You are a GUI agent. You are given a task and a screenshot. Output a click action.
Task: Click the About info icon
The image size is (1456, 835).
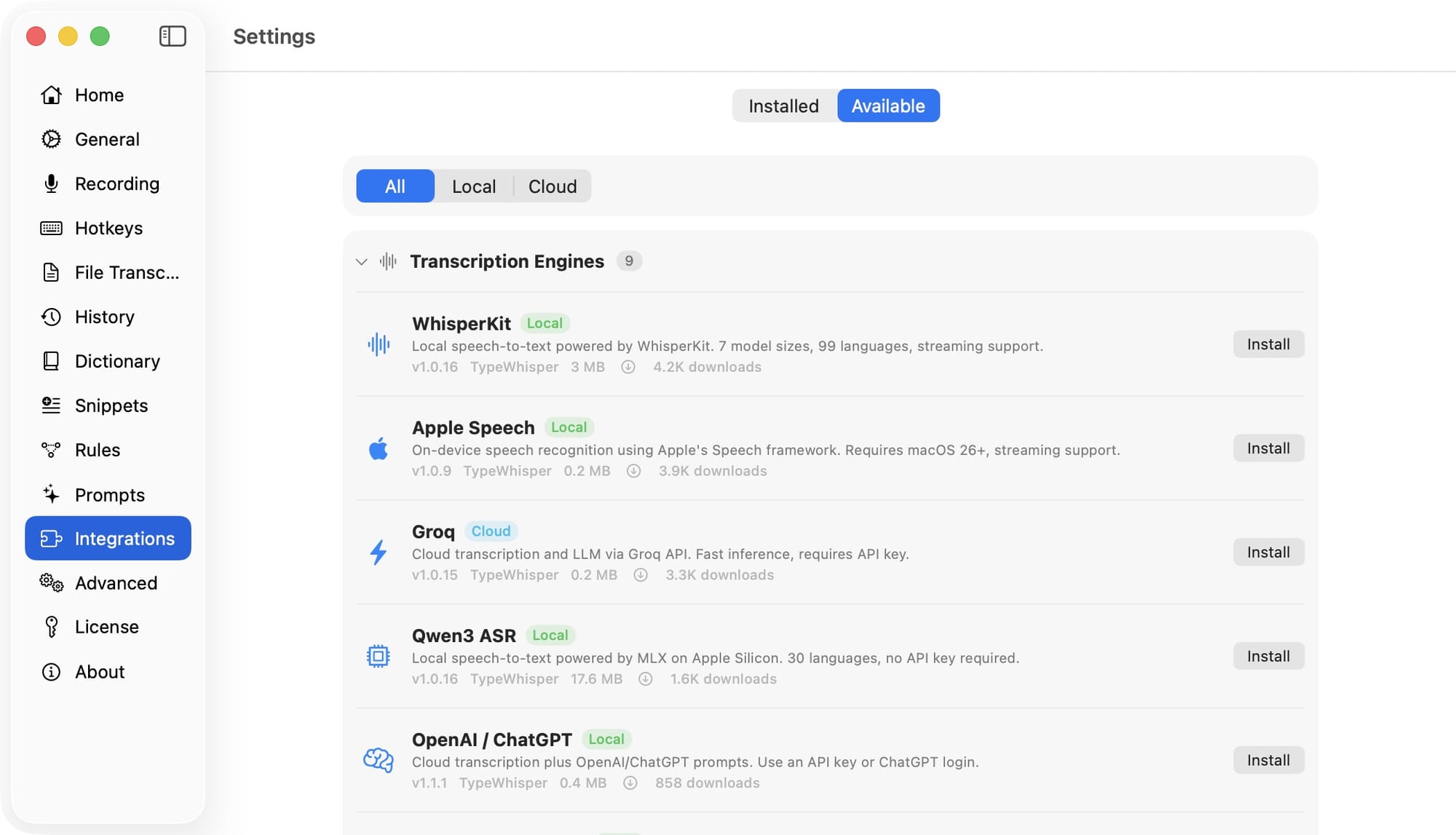click(51, 672)
